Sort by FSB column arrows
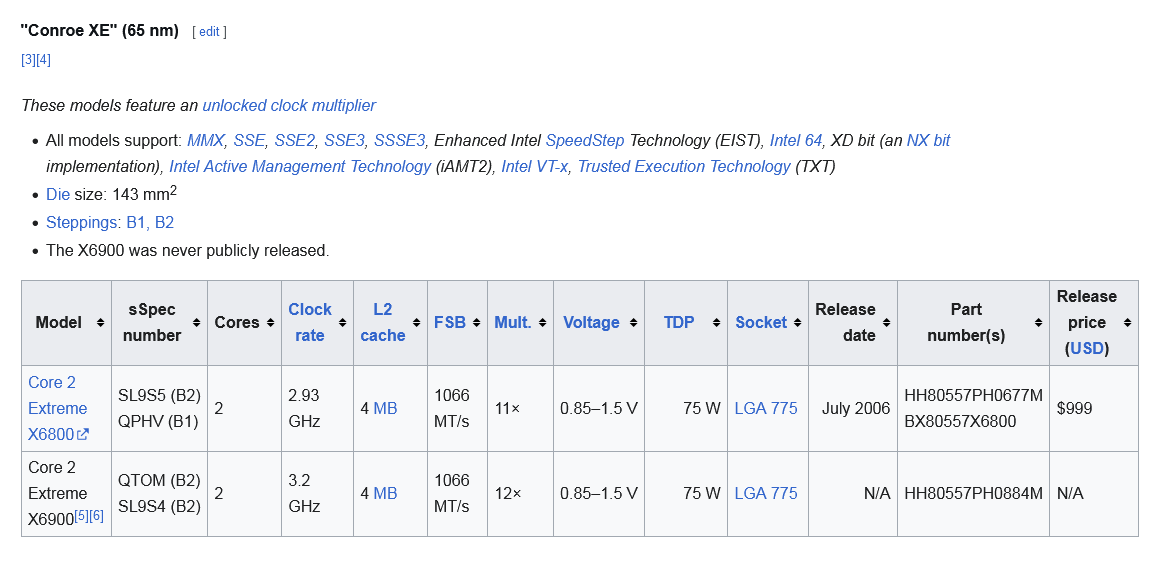The height and width of the screenshot is (561, 1161). 476,323
